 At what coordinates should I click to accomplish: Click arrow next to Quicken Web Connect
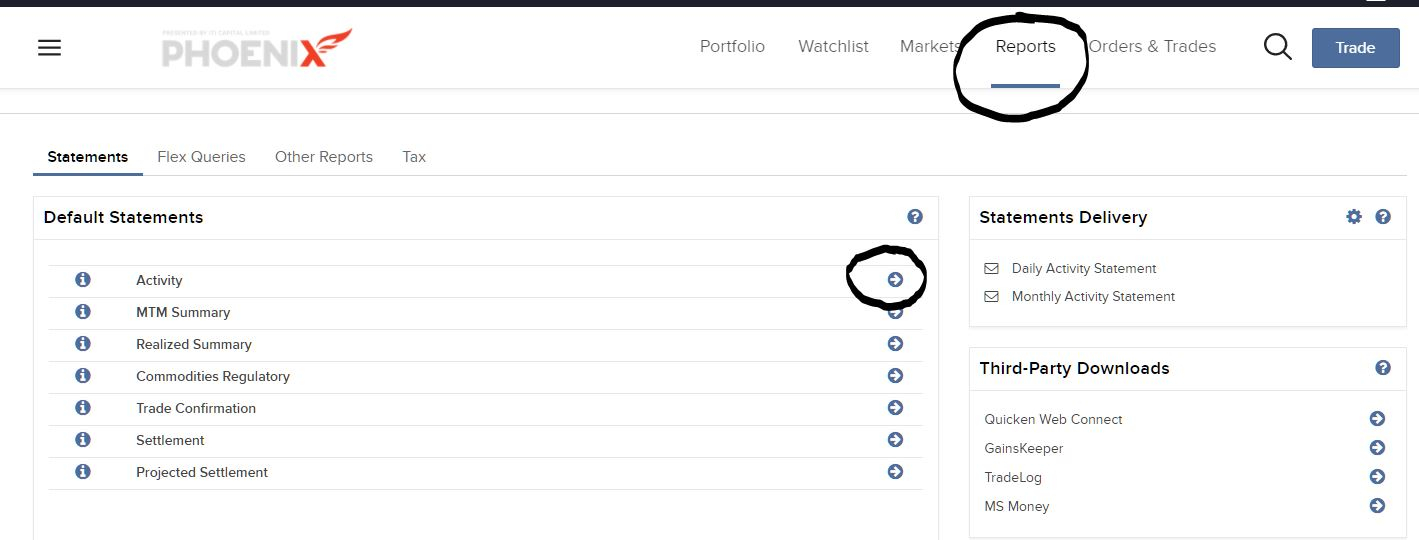pos(1377,419)
